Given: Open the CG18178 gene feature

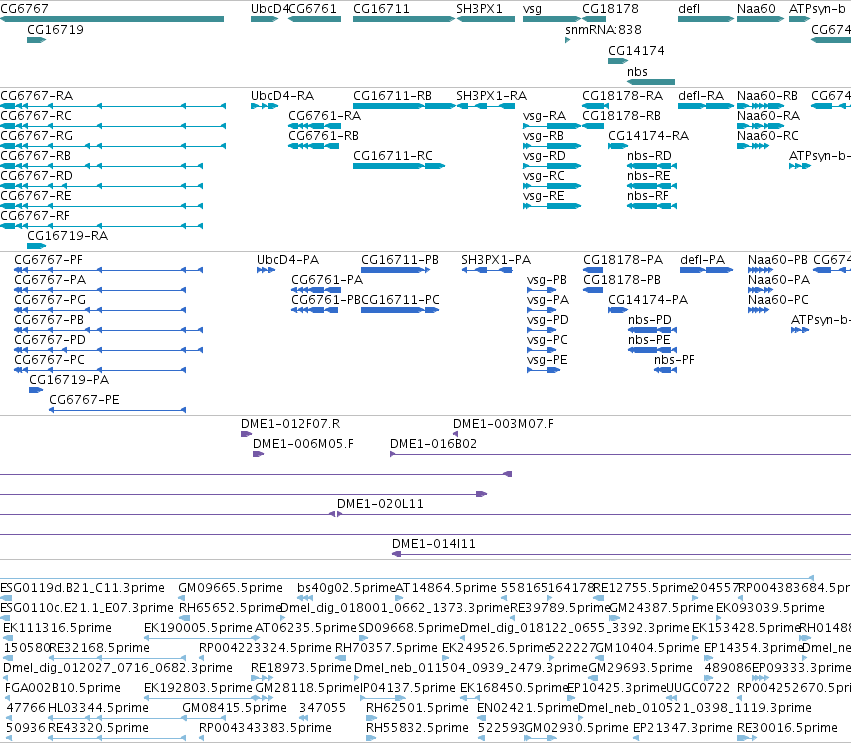Looking at the screenshot, I should (594, 19).
